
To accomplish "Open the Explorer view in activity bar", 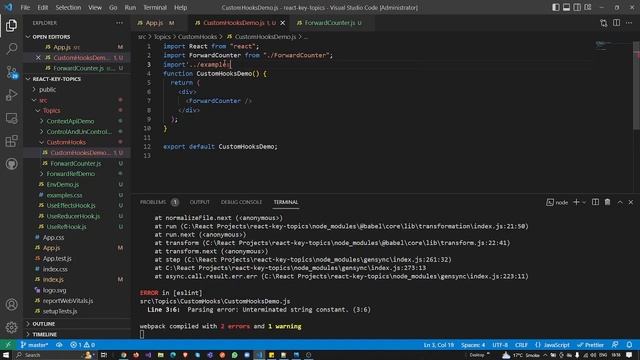I will (11, 26).
